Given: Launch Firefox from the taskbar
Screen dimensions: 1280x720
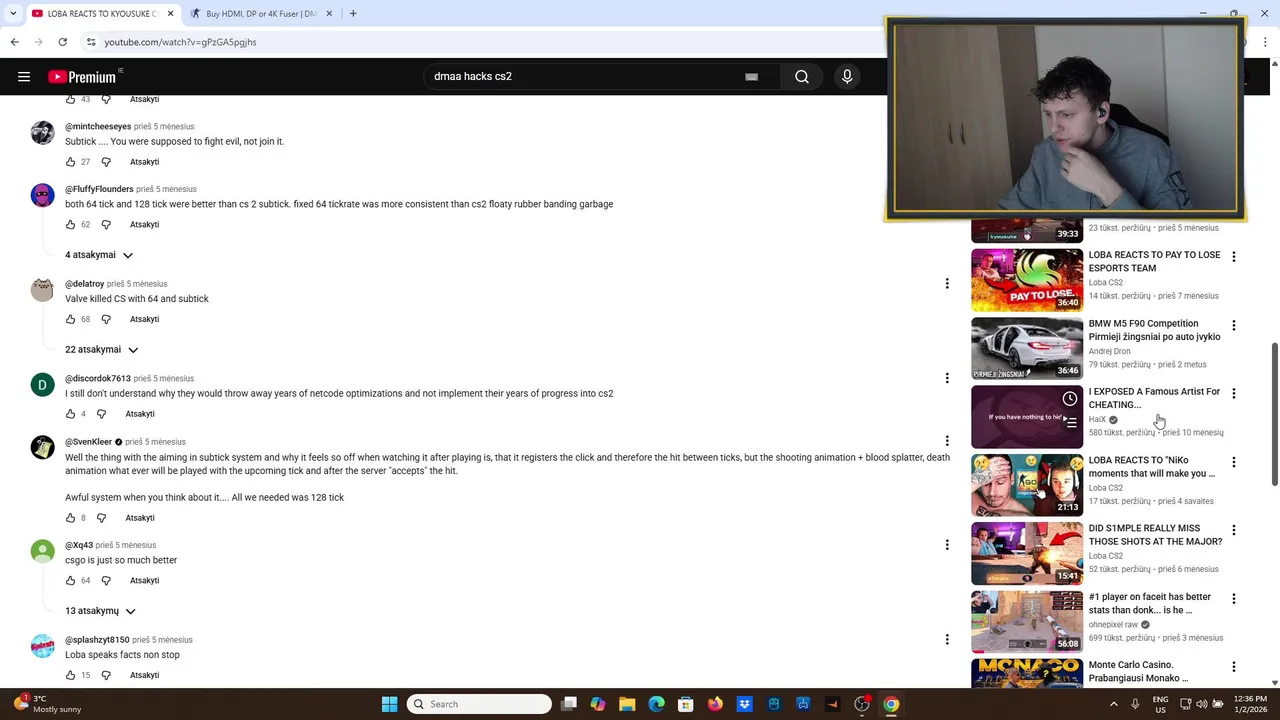Looking at the screenshot, I should 715,704.
